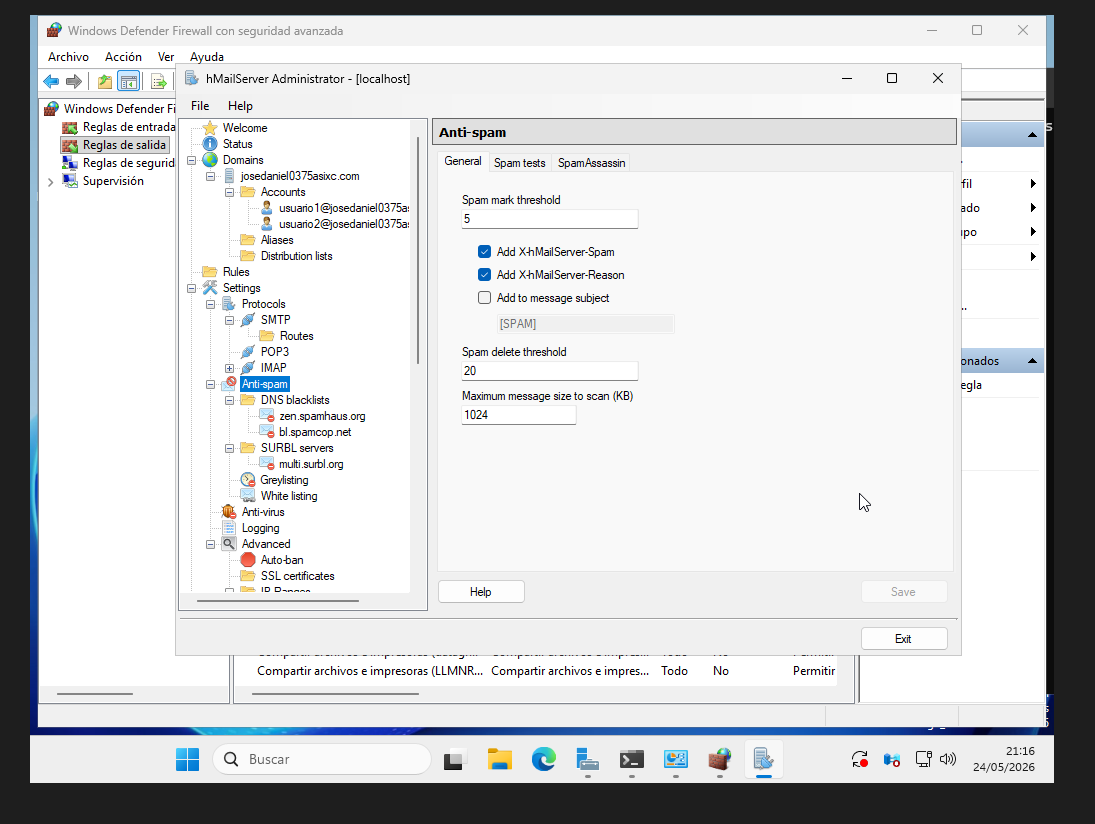Click the Logging document icon
Screen dimensions: 1095x824
click(x=229, y=528)
